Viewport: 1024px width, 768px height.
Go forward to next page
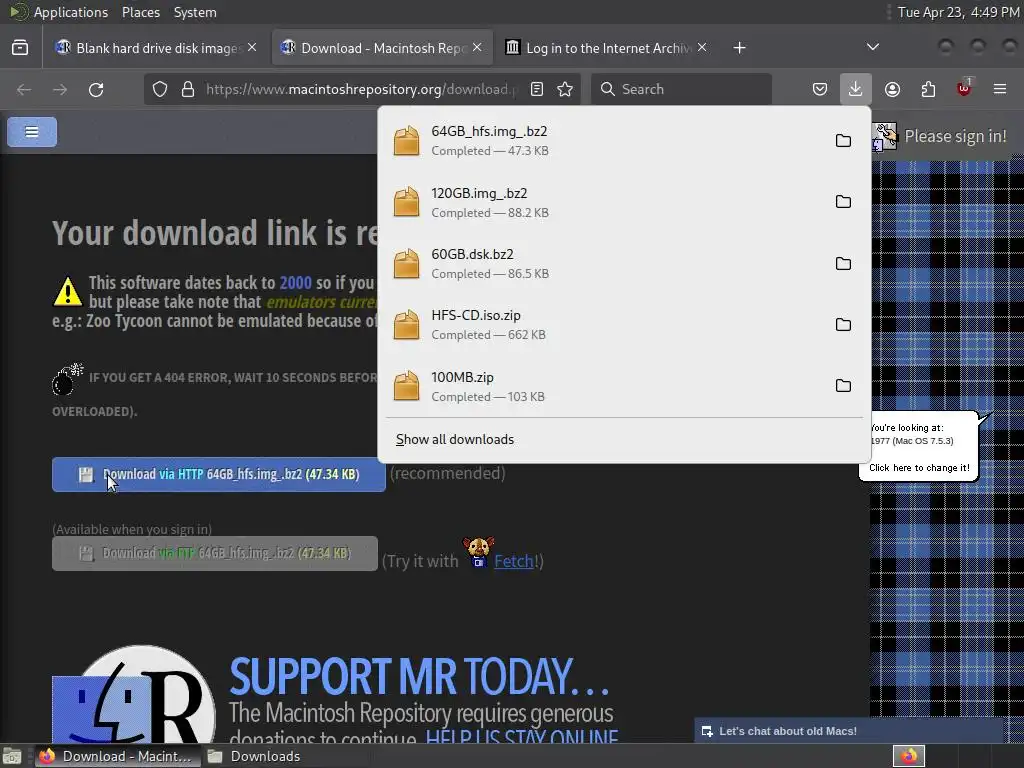coord(60,89)
